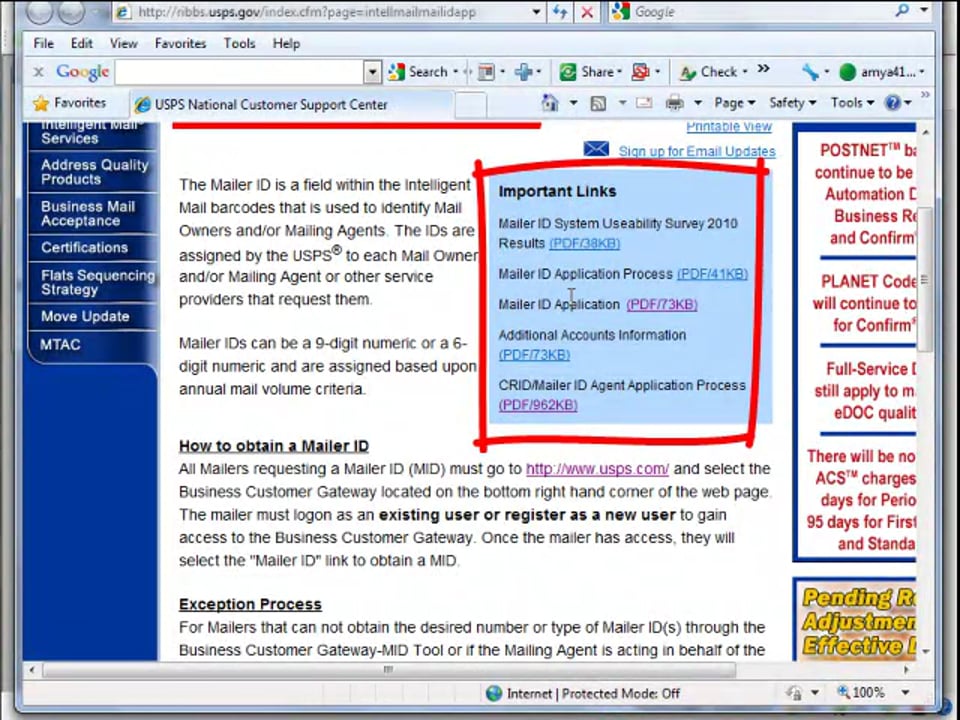This screenshot has height=720, width=960.
Task: Expand hidden Google toolbar buttons chevron
Action: (x=763, y=69)
